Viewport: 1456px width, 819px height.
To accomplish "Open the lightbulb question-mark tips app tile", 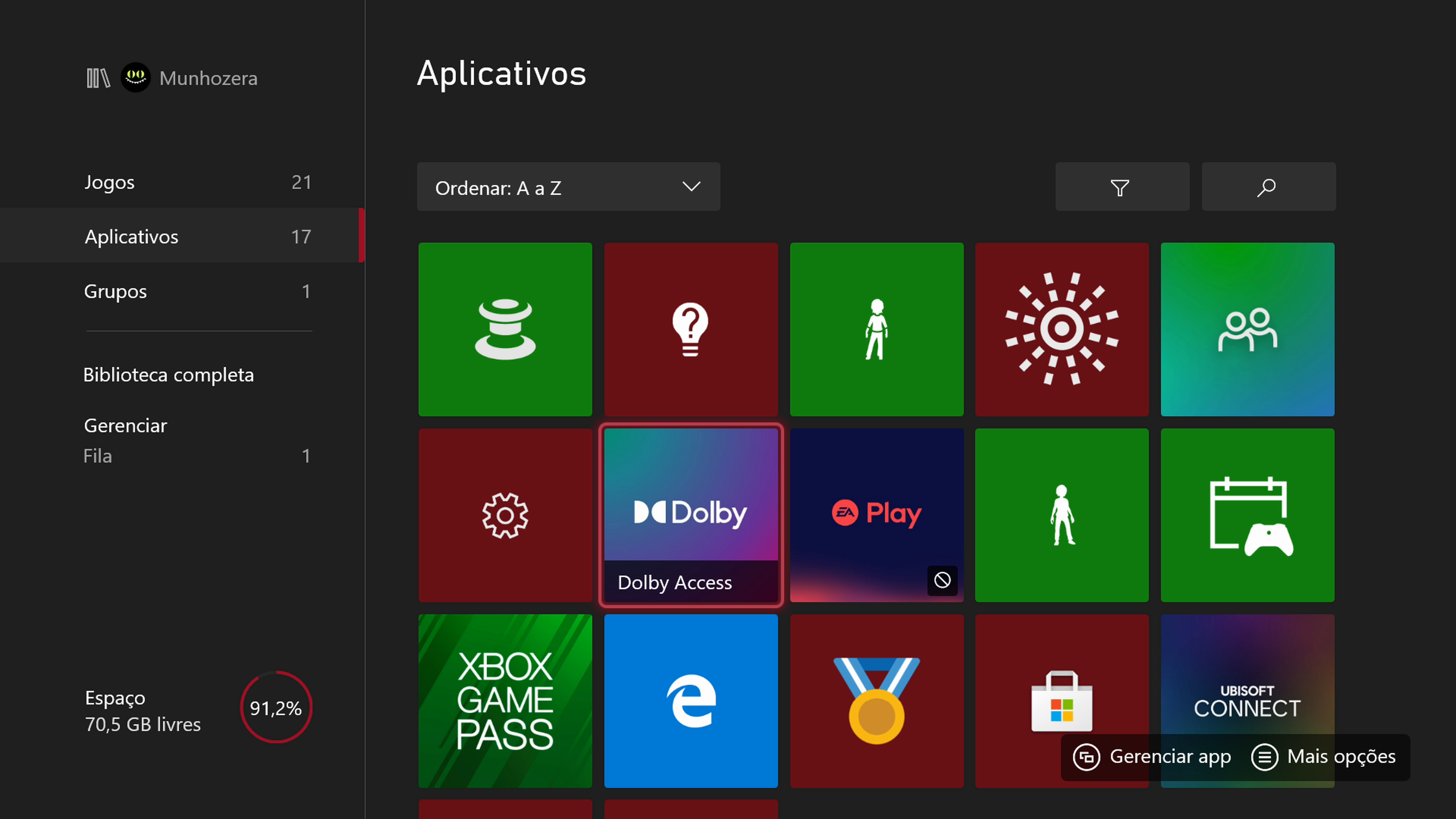I will (x=691, y=329).
